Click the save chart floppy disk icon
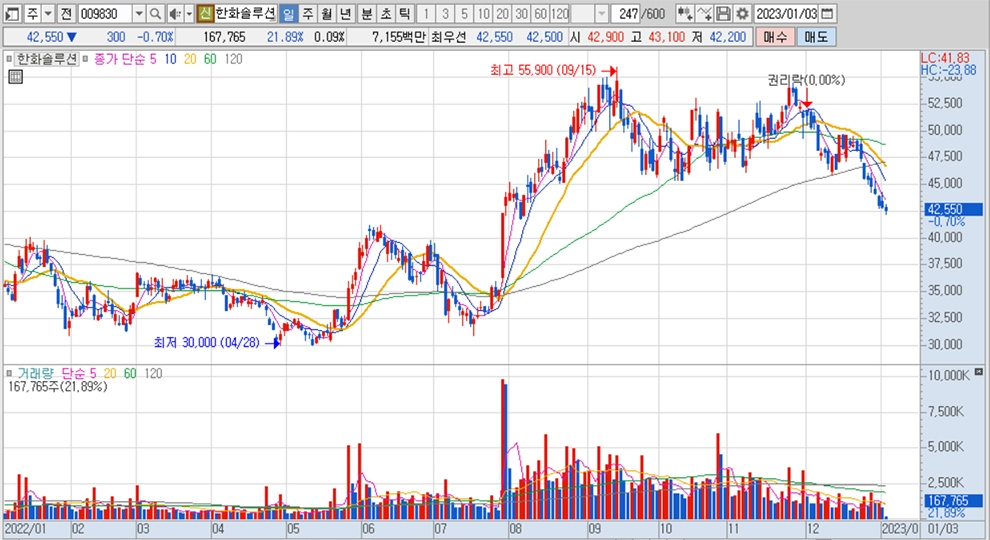 pyautogui.click(x=723, y=14)
